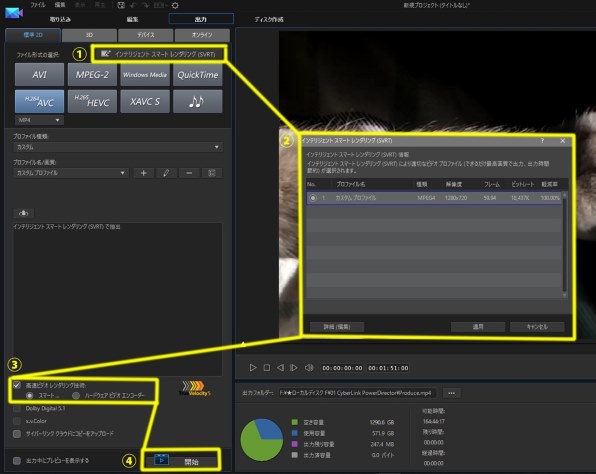
Task: Click the TrueVelocity 5 logo
Action: coord(195,388)
